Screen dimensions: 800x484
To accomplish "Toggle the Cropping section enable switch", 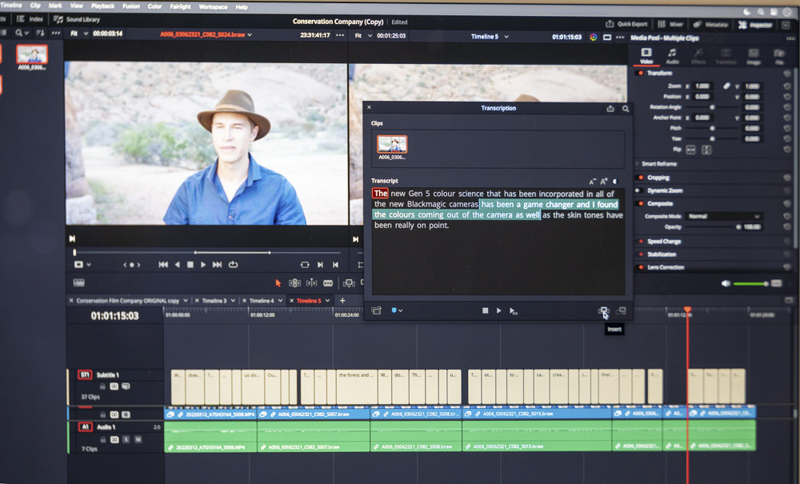I will tap(640, 177).
